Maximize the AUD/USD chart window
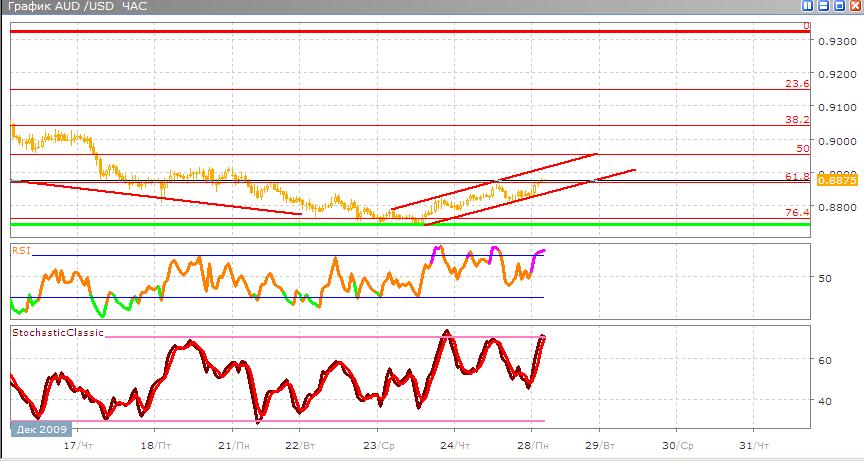 pos(839,6)
